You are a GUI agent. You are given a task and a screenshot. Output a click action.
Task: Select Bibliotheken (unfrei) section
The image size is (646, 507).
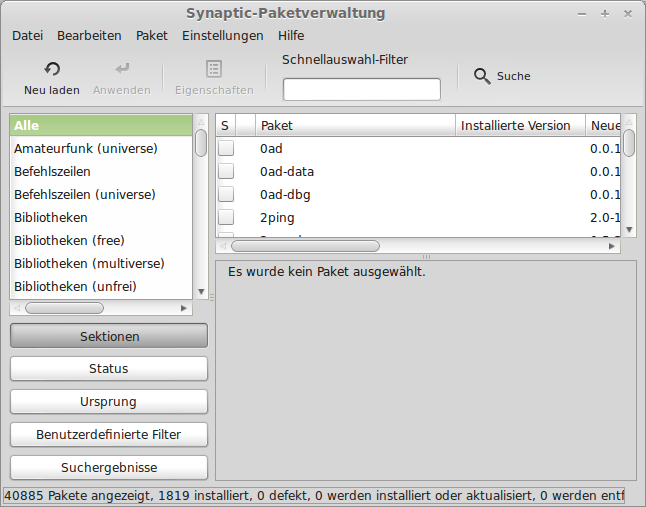click(101, 286)
